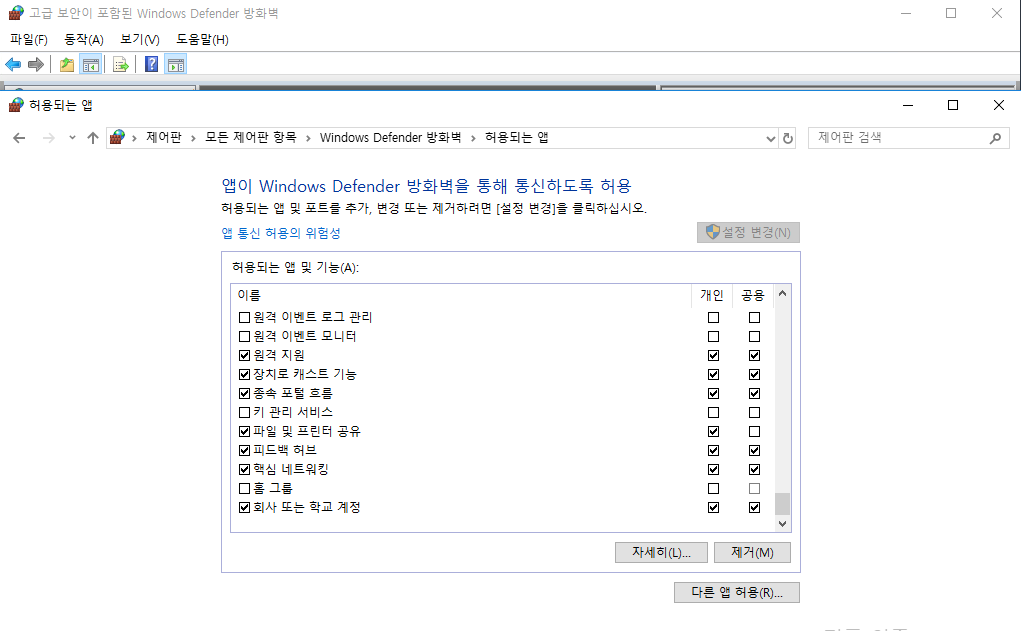The height and width of the screenshot is (631, 1021).
Task: Click the back arrow in MMC toolbar
Action: (13, 64)
